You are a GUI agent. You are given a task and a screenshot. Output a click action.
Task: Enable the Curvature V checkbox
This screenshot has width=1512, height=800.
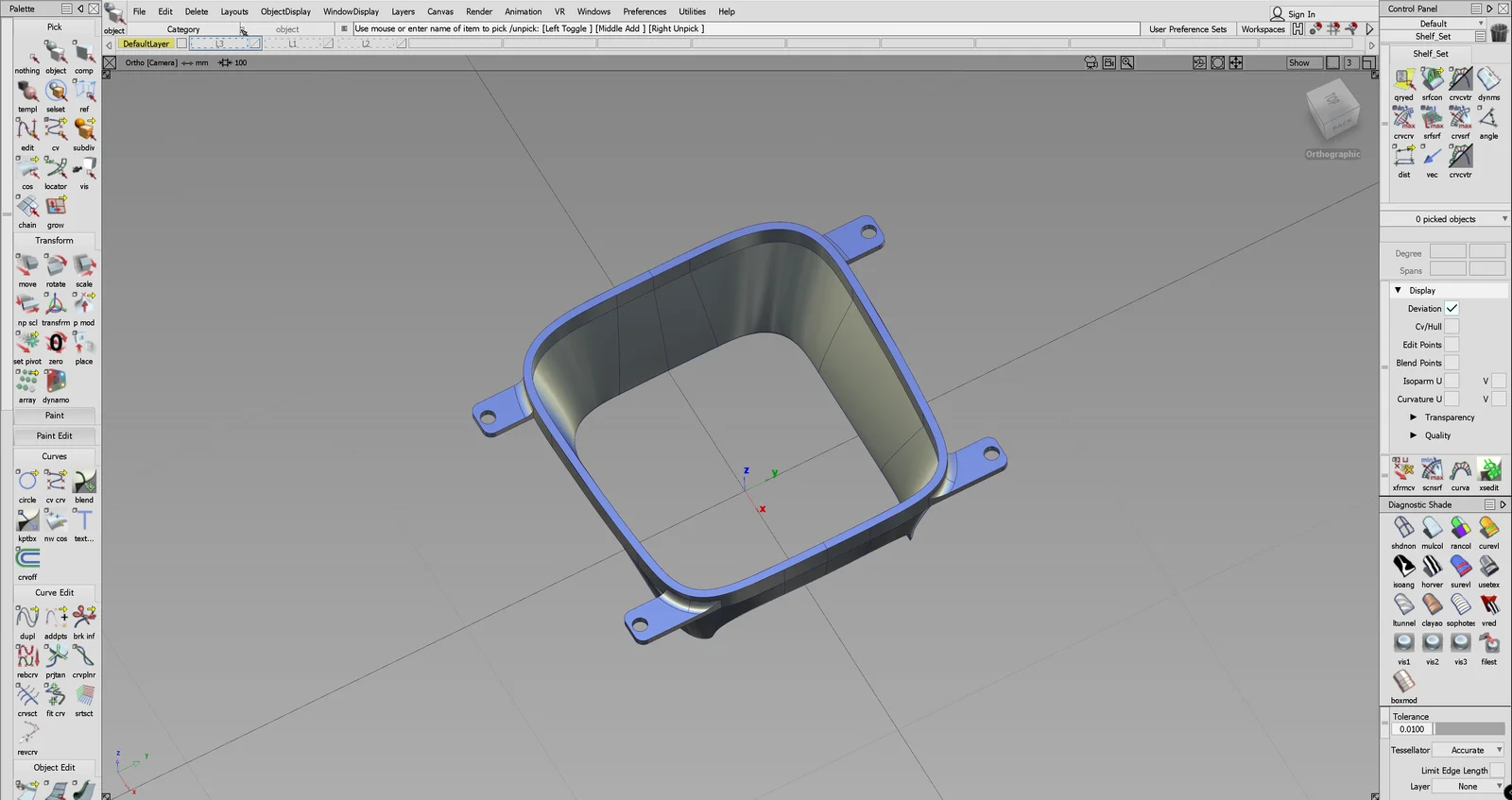(1499, 399)
